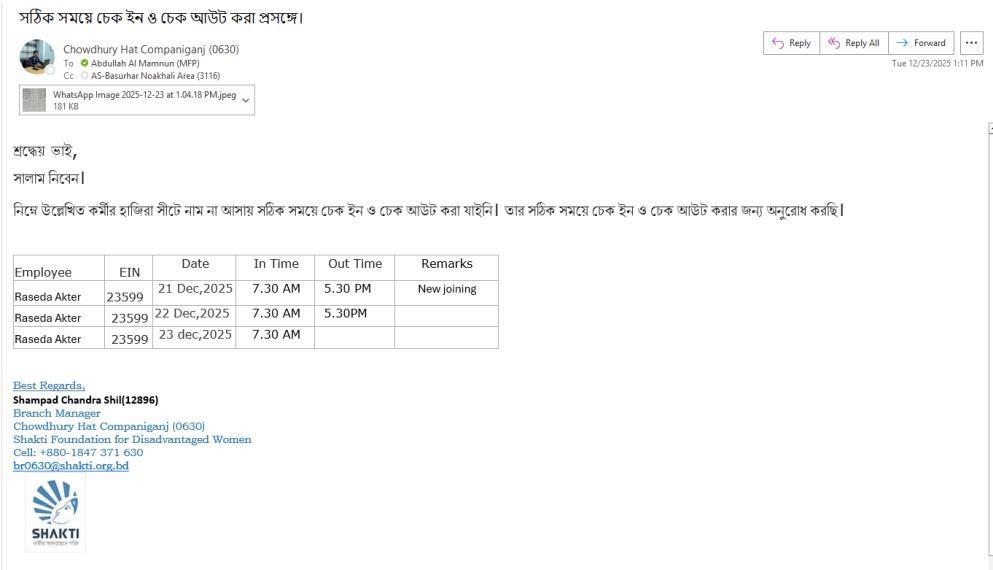Click the WhatsApp image attachment thumbnail
The image size is (993, 570).
pos(35,100)
